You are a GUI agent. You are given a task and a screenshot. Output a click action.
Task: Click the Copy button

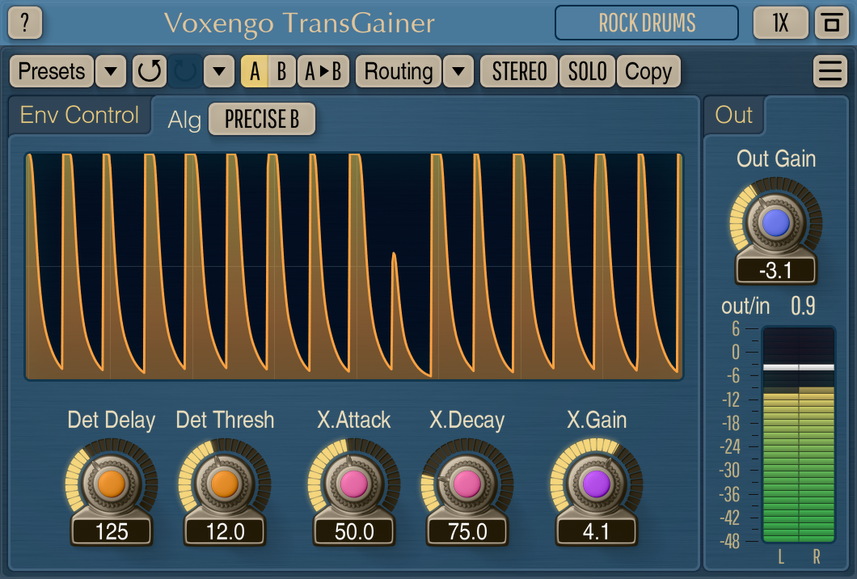coord(648,71)
